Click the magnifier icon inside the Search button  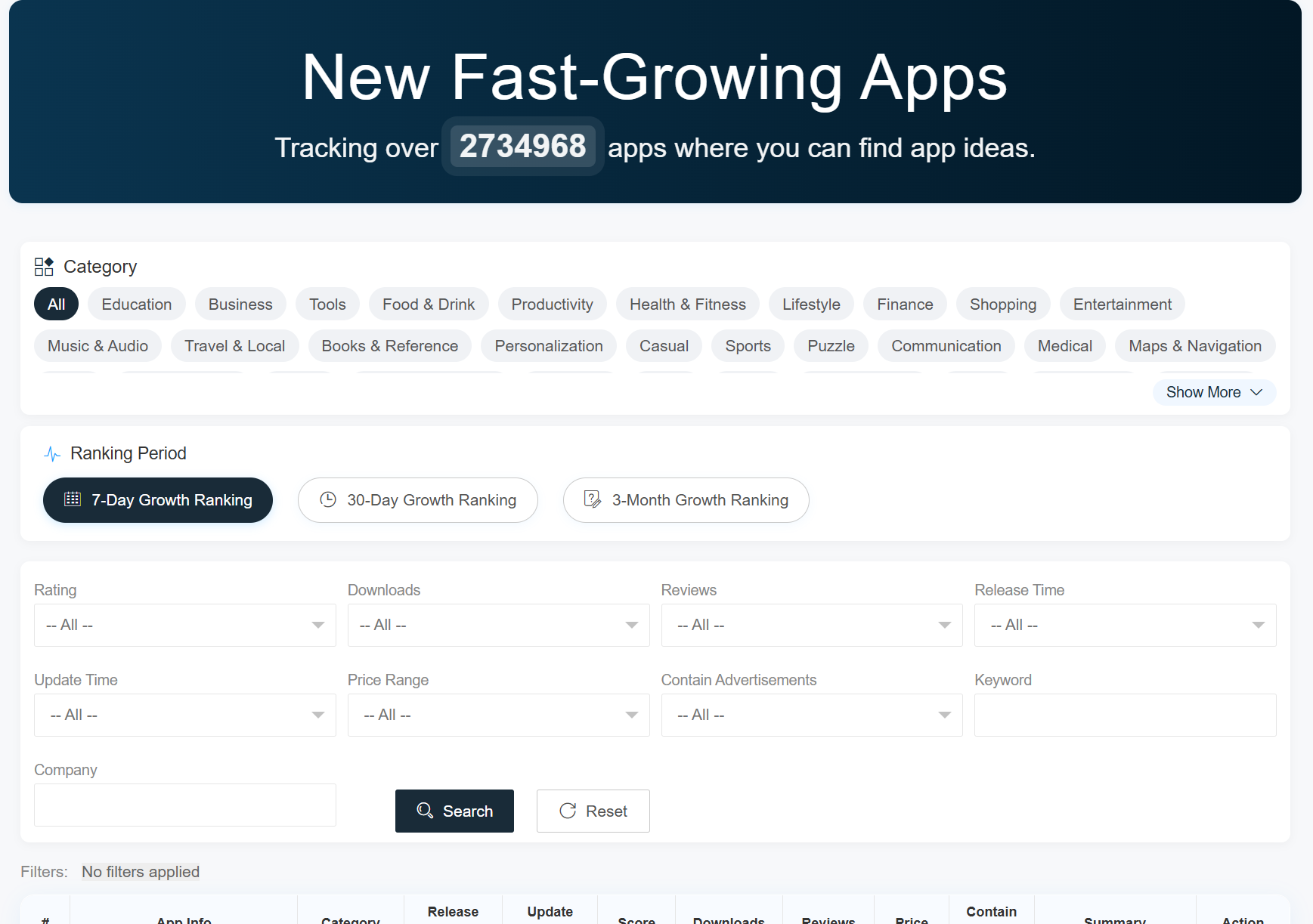click(424, 811)
